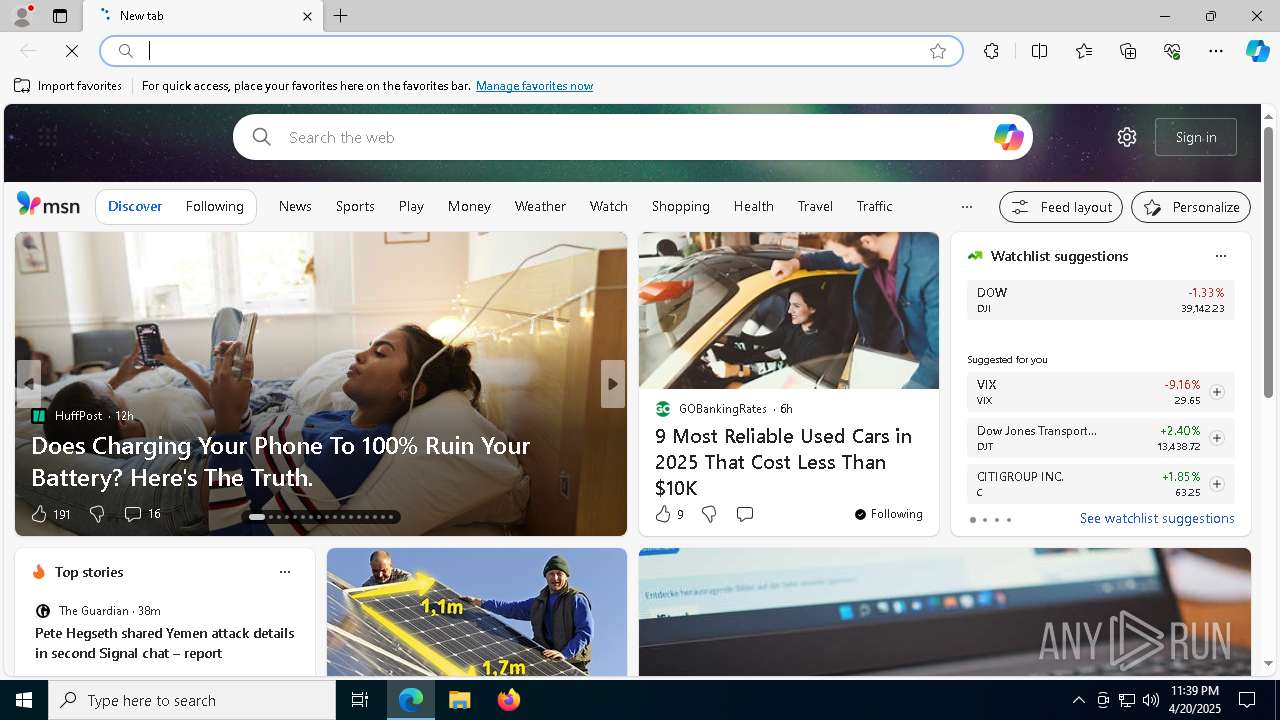Open Firefox from the taskbar
Image resolution: width=1280 pixels, height=720 pixels.
pyautogui.click(x=509, y=700)
